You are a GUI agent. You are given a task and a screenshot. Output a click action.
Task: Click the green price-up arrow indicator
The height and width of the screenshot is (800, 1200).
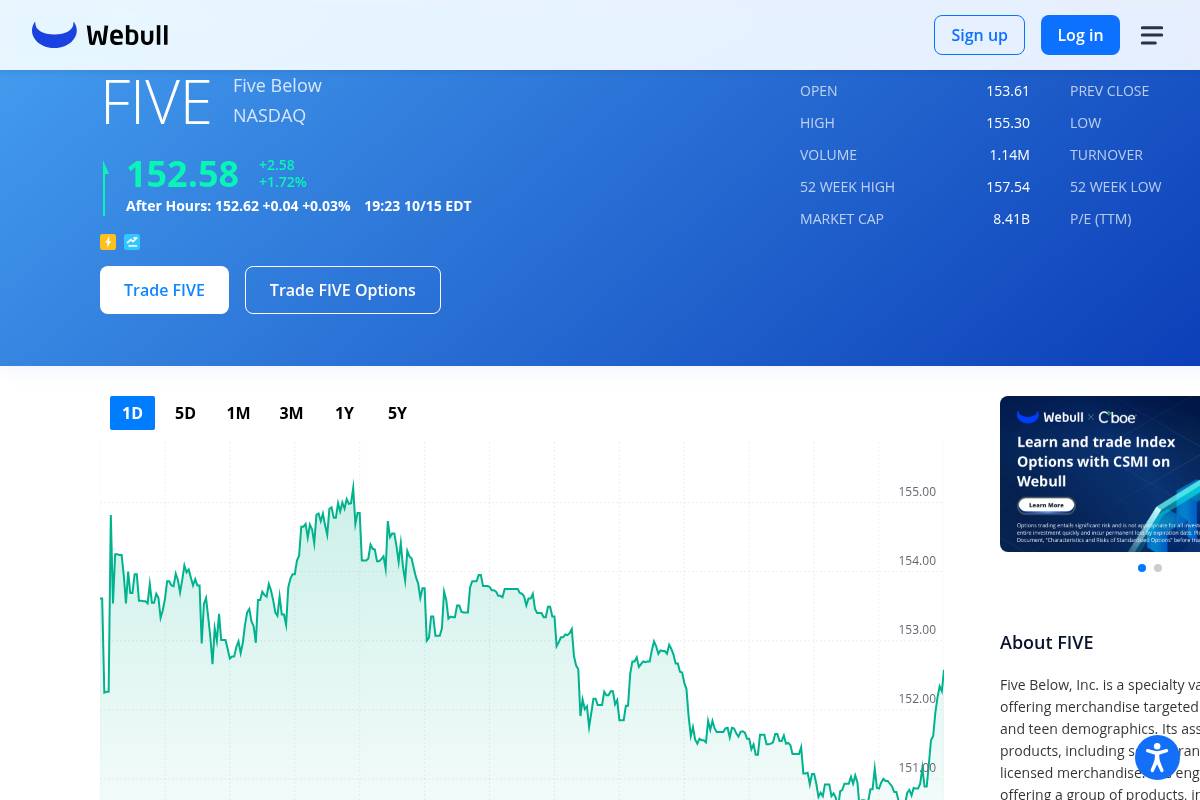(105, 187)
